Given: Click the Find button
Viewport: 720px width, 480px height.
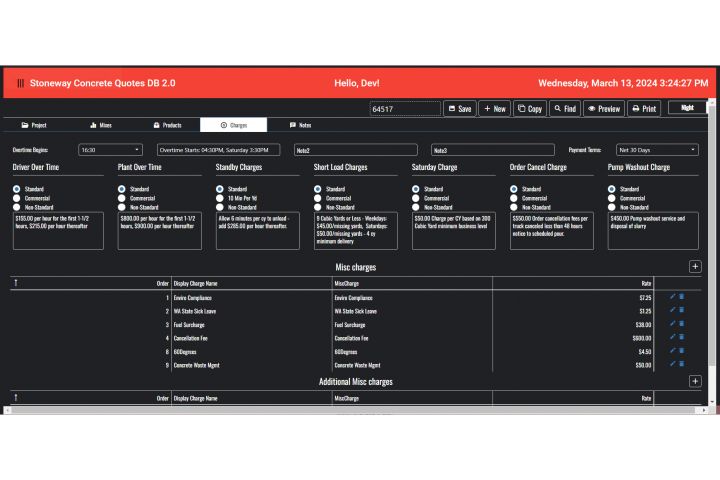Looking at the screenshot, I should (x=565, y=109).
